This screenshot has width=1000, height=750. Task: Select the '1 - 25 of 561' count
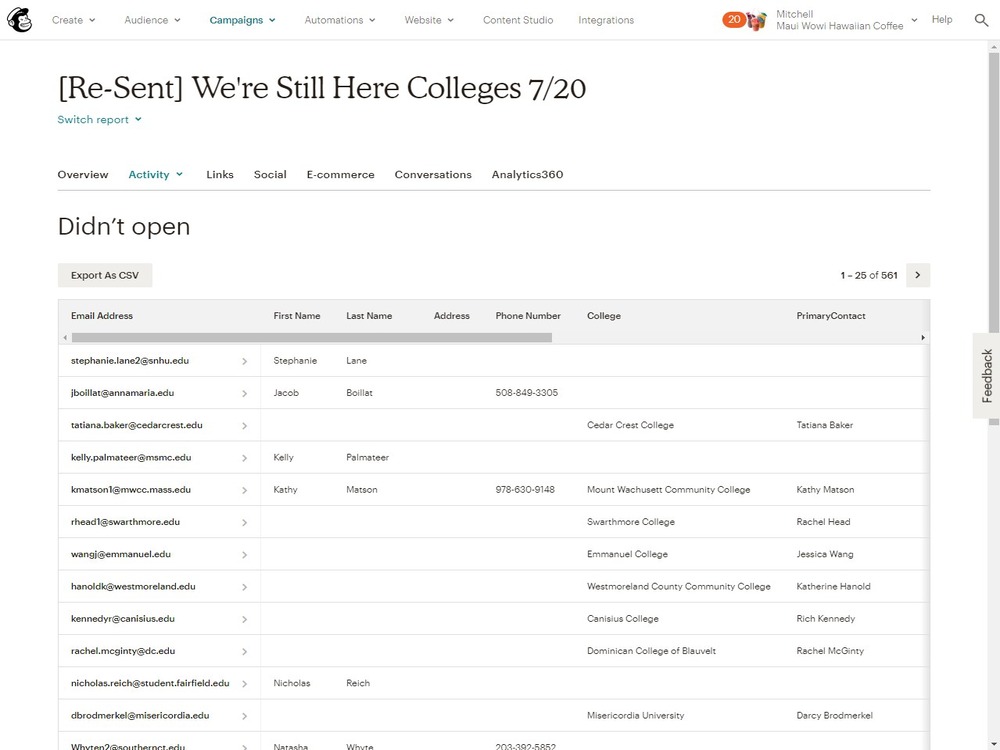point(869,276)
